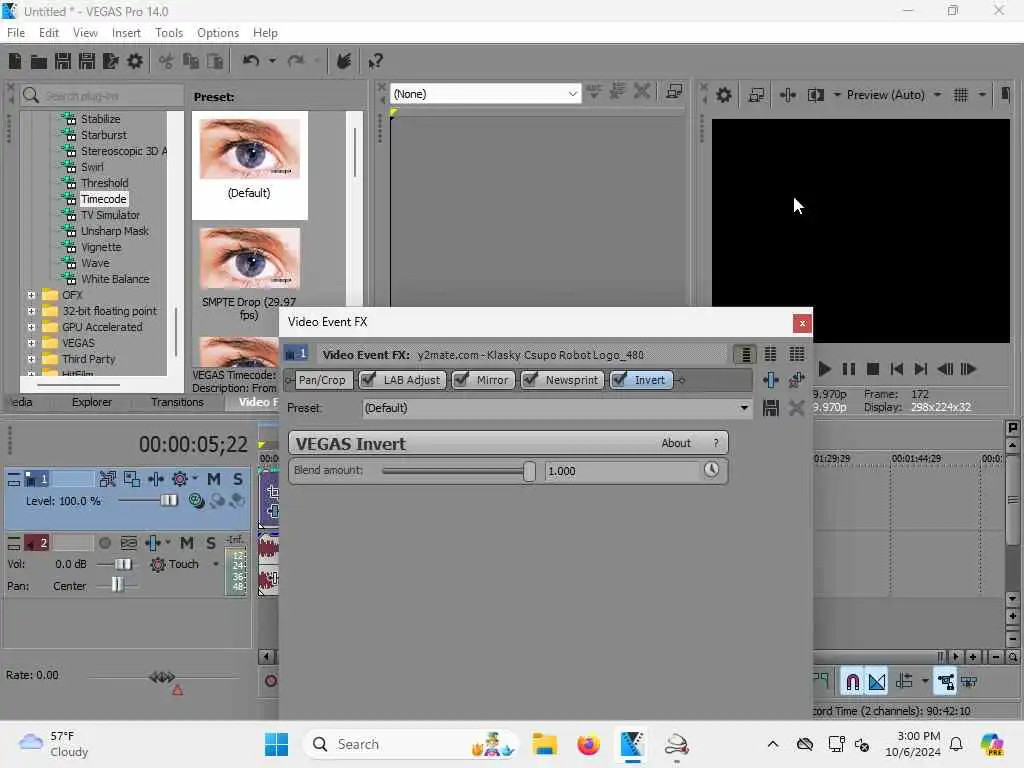The image size is (1024, 768).
Task: Click the Blend amount slider handle
Action: [x=529, y=470]
